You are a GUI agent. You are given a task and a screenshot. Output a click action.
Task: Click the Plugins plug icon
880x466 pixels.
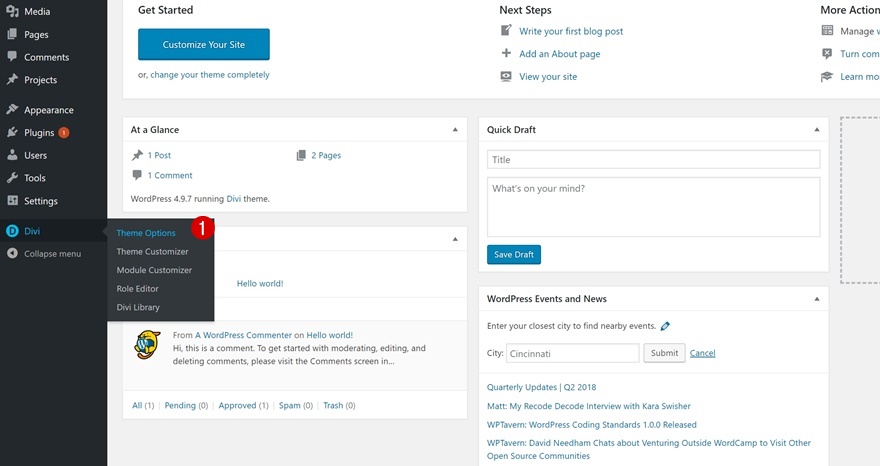tap(12, 132)
